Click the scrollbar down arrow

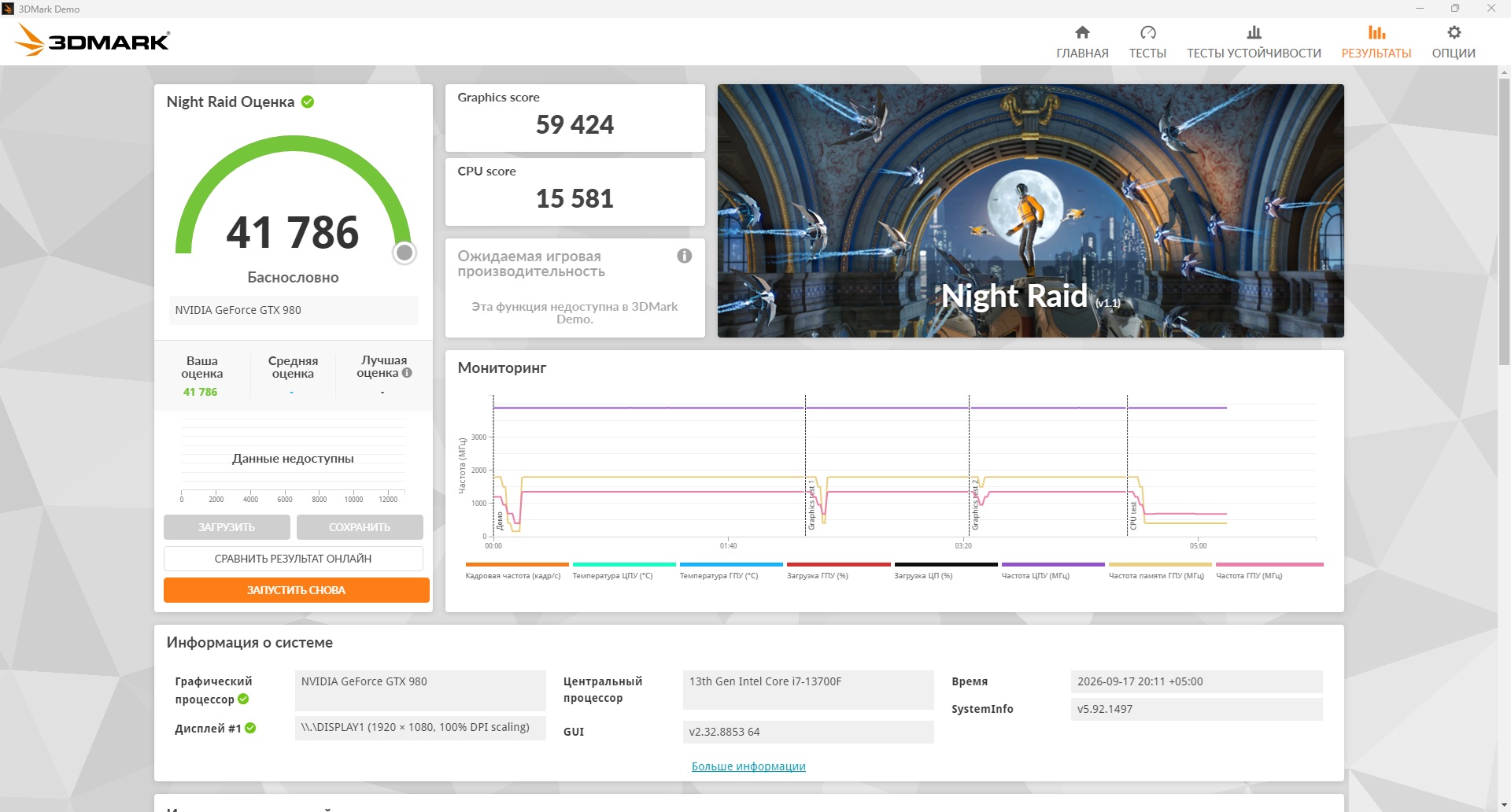[x=1504, y=805]
